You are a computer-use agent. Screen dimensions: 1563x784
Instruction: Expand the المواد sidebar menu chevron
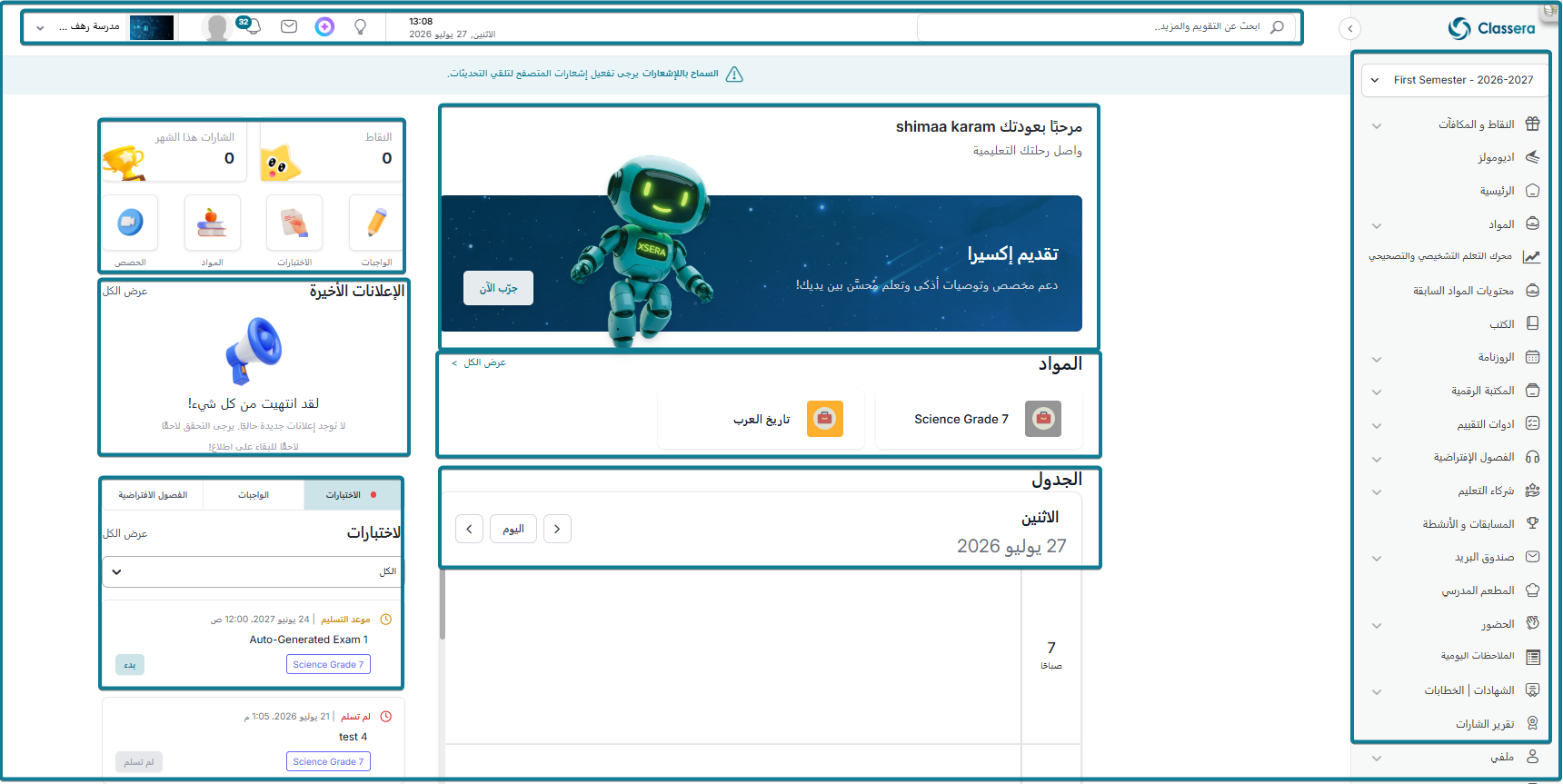click(x=1377, y=225)
